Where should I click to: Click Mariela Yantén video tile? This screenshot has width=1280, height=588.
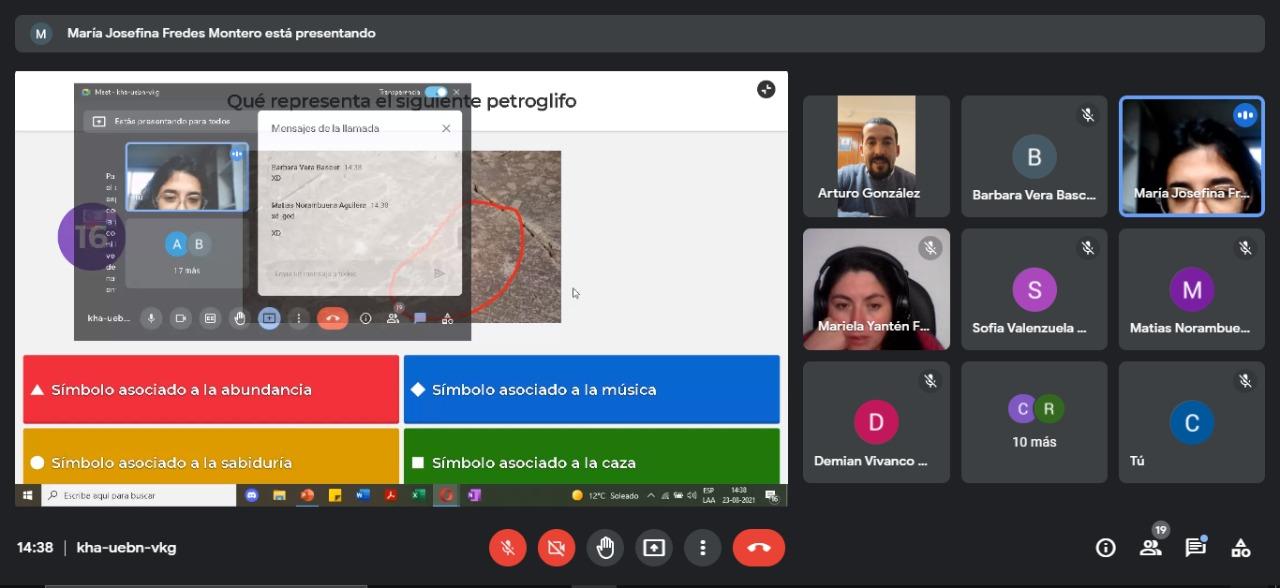tap(876, 289)
